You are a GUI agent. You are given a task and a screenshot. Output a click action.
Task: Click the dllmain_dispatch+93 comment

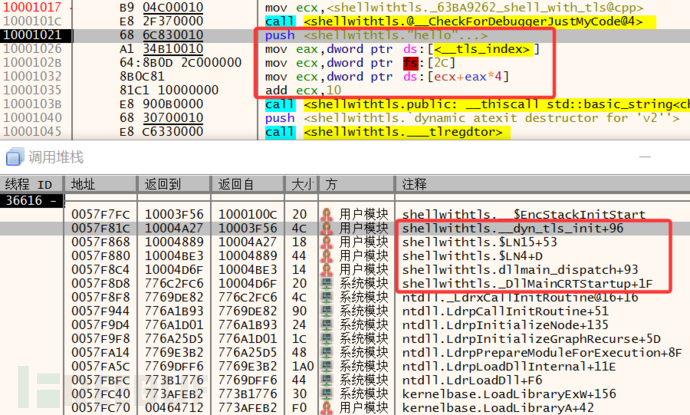[520, 269]
